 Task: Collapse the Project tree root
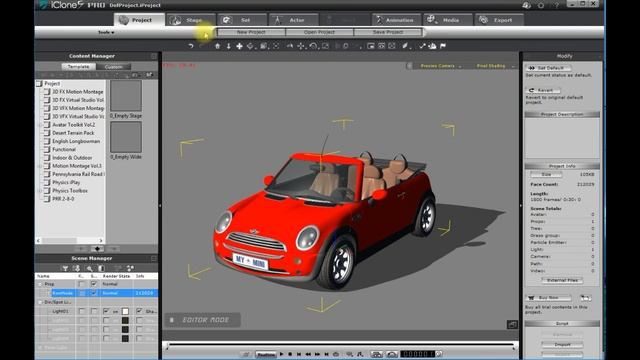[39, 84]
